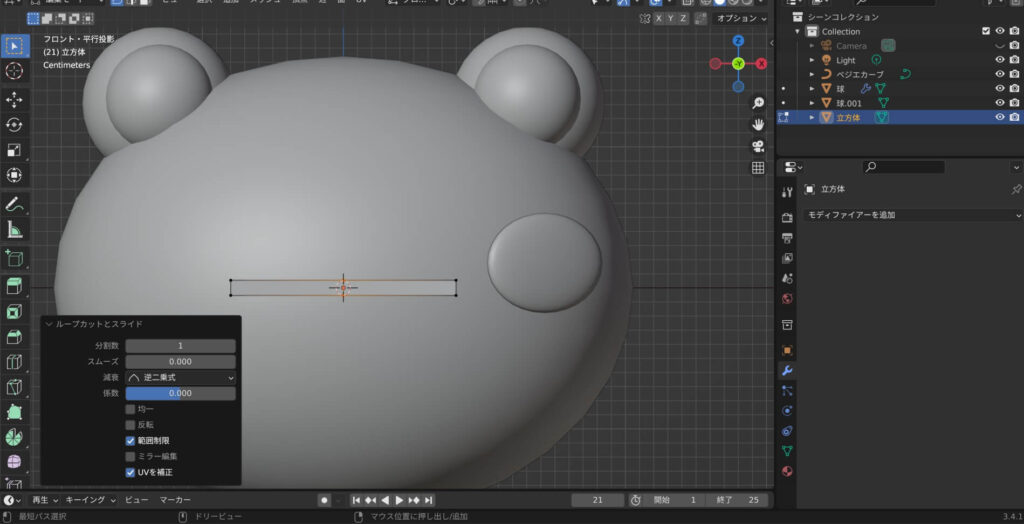
Task: Activate the 3D Cursor tool
Action: pos(14,71)
